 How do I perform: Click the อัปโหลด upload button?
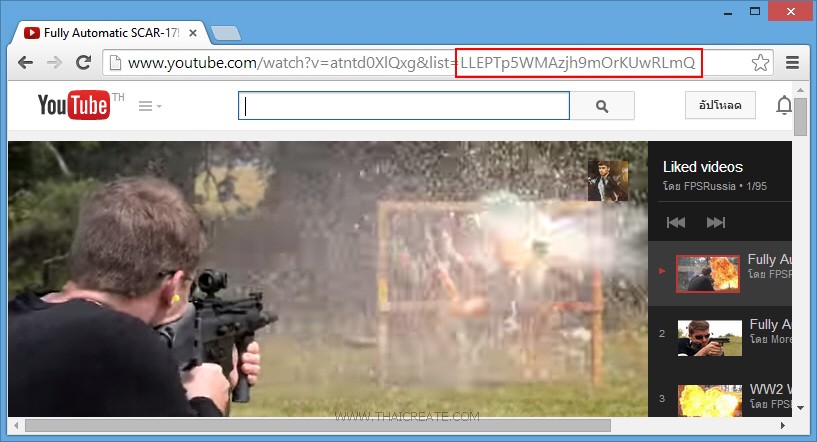(x=720, y=105)
